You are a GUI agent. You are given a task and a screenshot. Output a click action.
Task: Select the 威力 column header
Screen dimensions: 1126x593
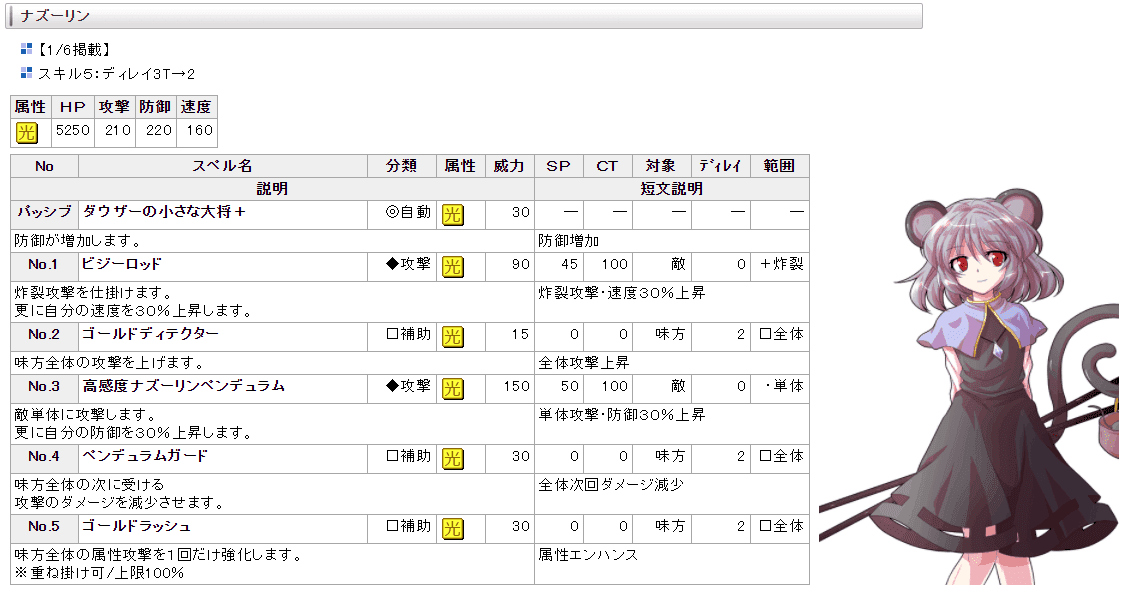point(509,166)
